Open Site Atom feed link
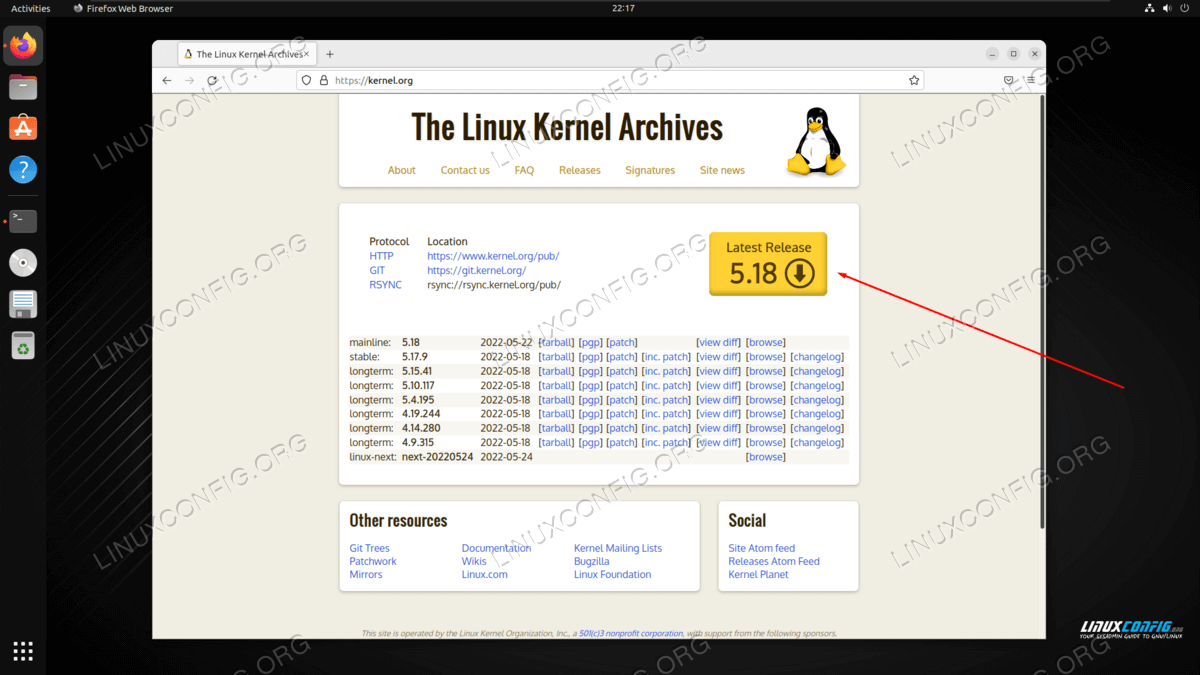1200x675 pixels. tap(762, 548)
